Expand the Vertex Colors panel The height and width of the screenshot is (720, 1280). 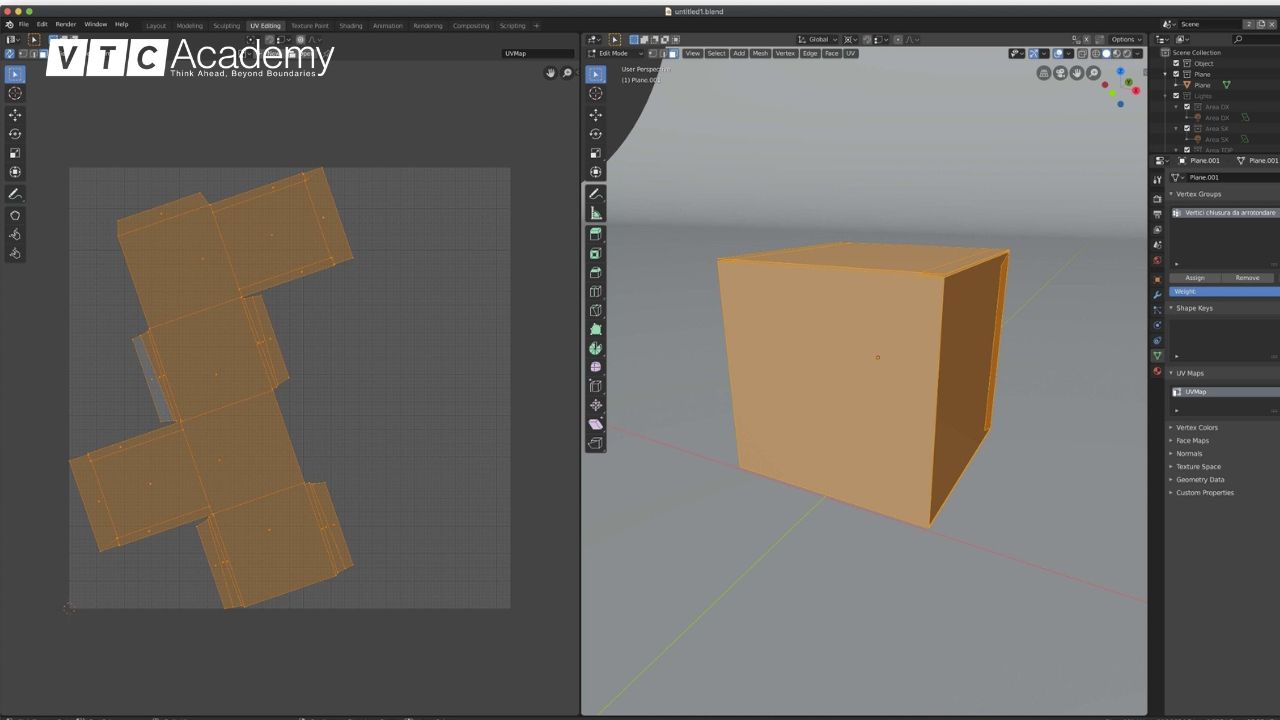tap(1196, 427)
